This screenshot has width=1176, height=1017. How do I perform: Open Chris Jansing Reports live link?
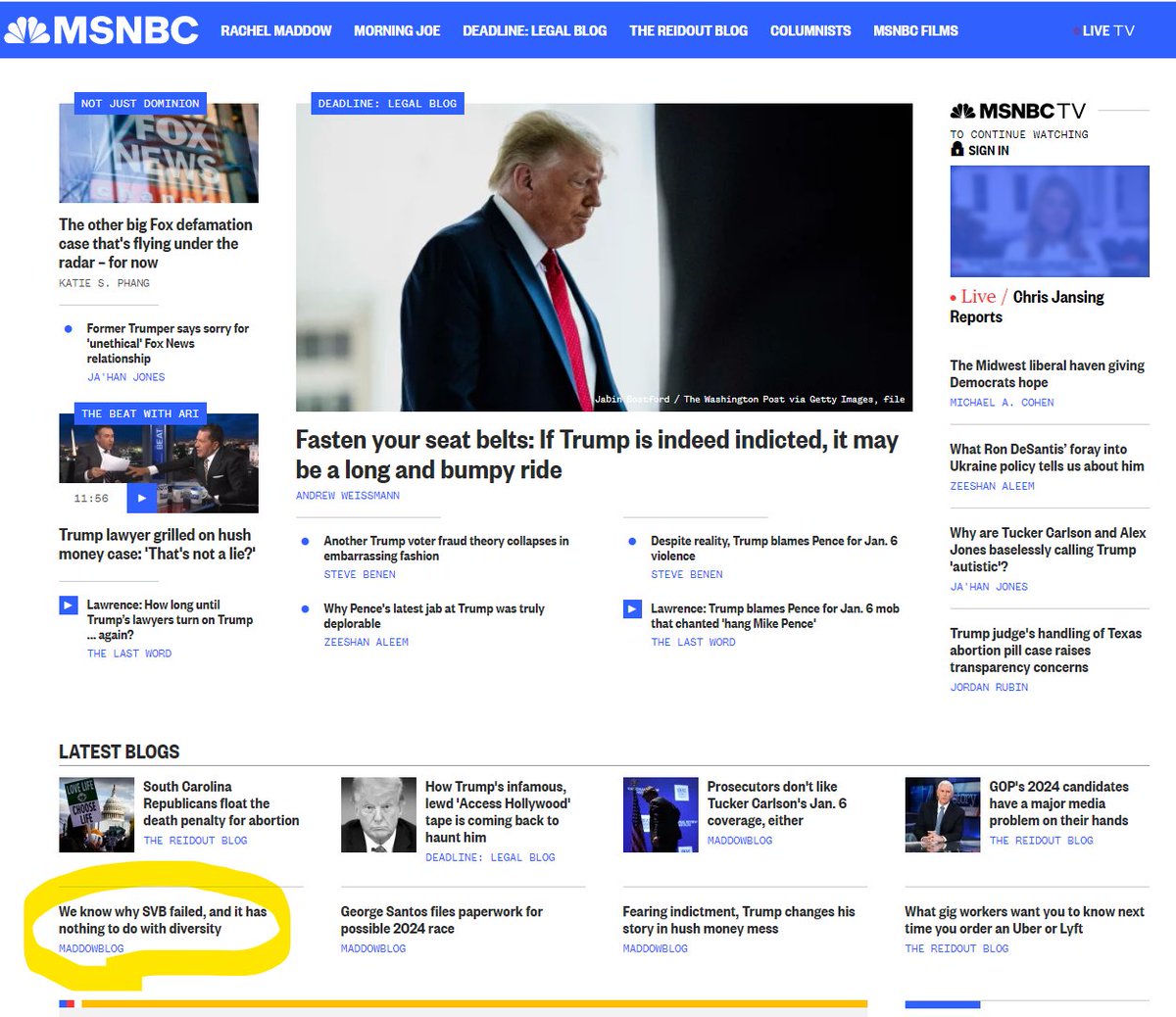coord(1027,306)
